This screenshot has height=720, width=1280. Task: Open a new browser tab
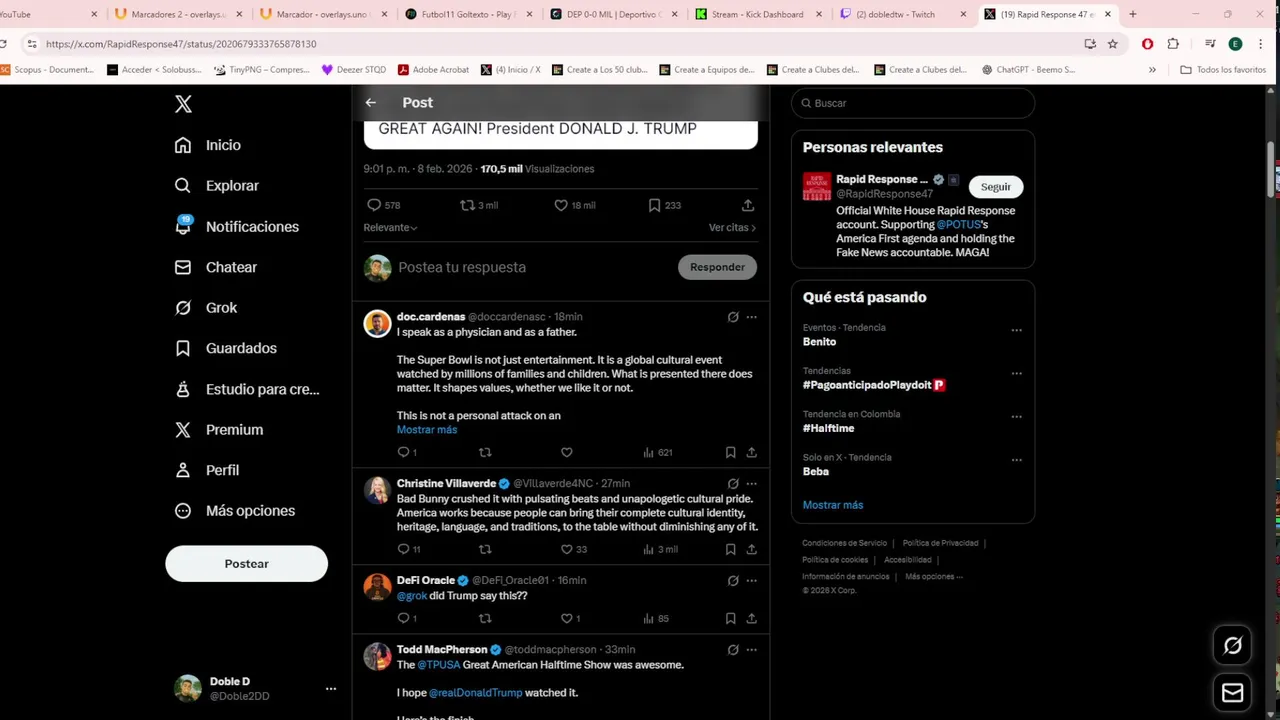[x=1132, y=14]
